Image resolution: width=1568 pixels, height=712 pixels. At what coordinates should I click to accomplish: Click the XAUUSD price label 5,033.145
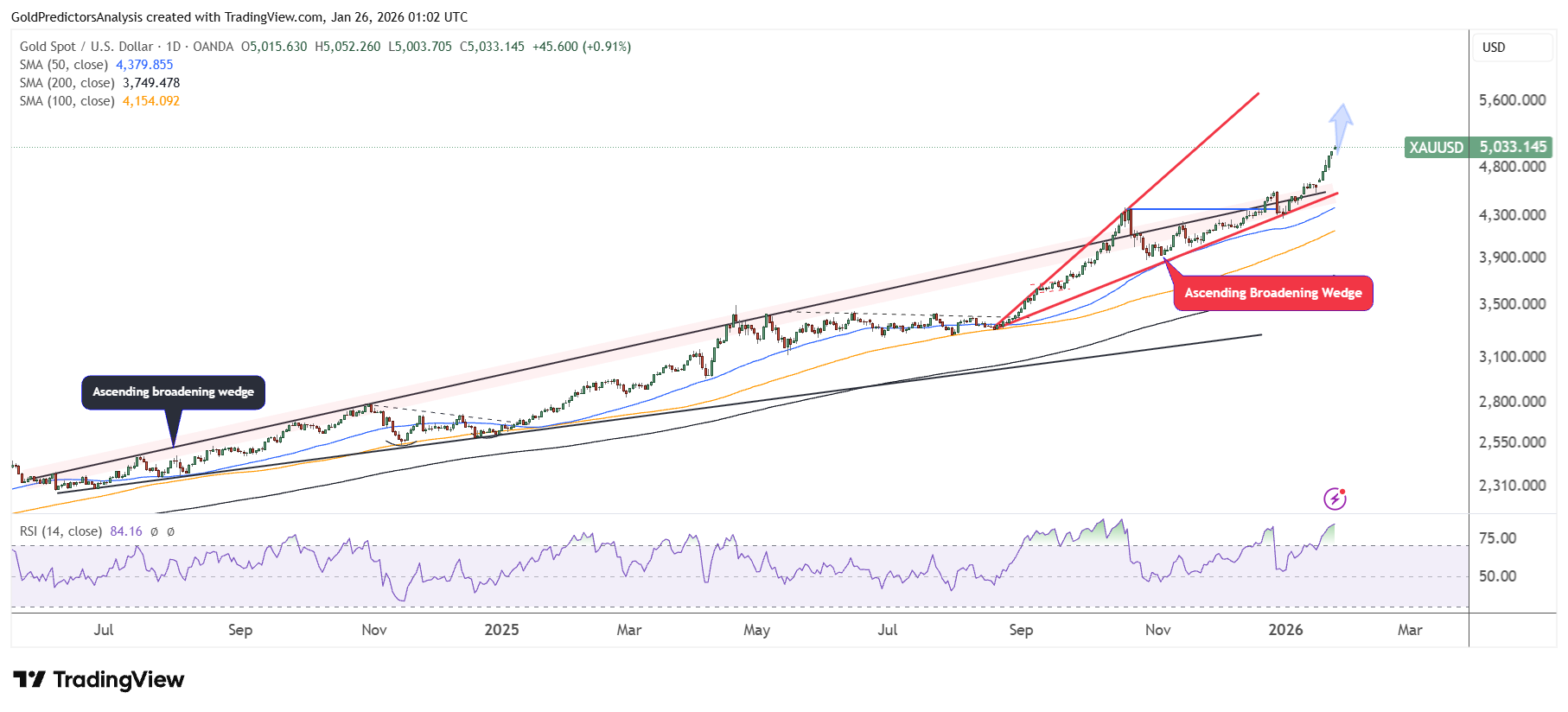[x=1478, y=147]
